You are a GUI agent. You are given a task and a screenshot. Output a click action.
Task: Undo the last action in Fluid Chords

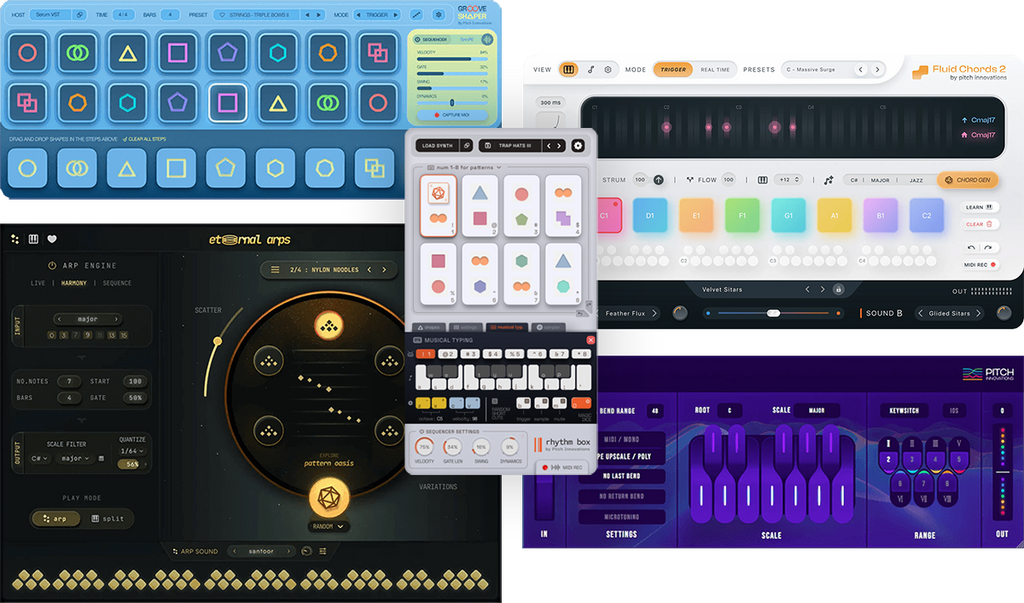[971, 248]
